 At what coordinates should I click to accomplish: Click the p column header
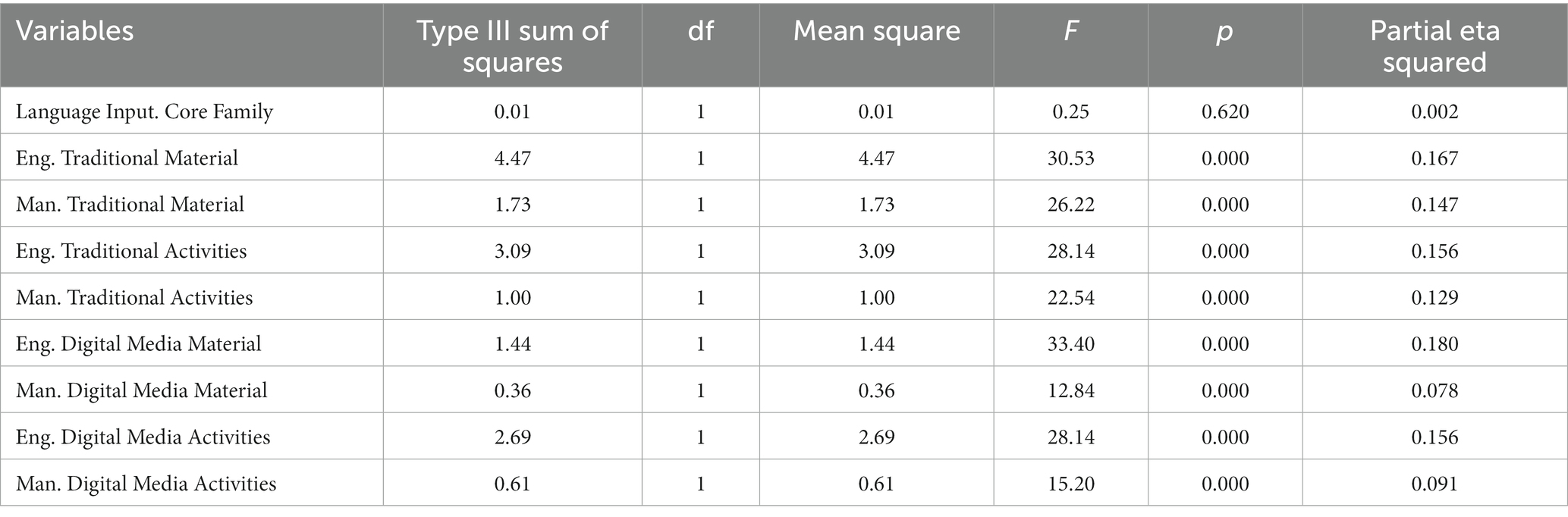point(1225,33)
